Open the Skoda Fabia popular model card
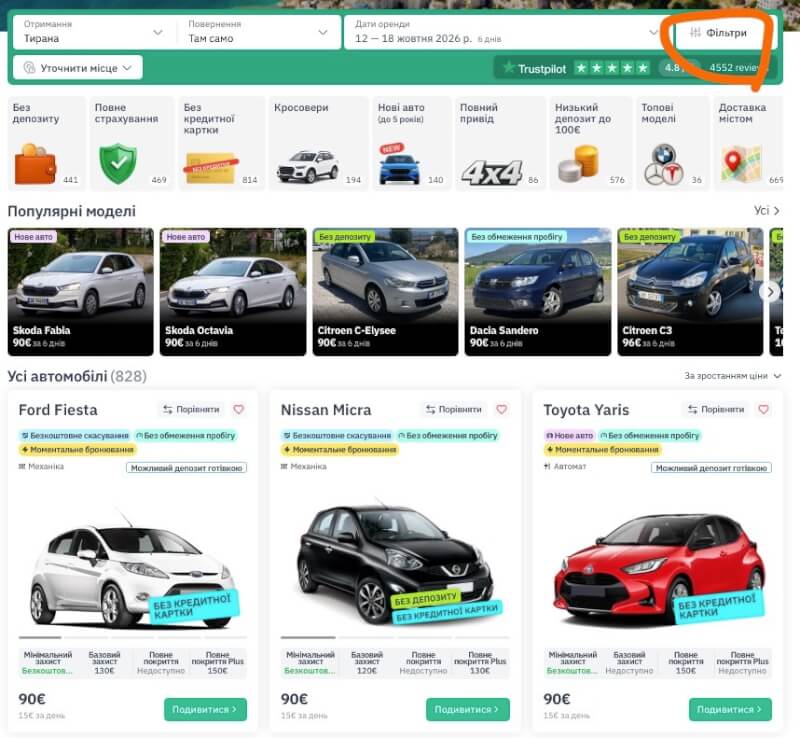The image size is (800, 738). tap(81, 291)
